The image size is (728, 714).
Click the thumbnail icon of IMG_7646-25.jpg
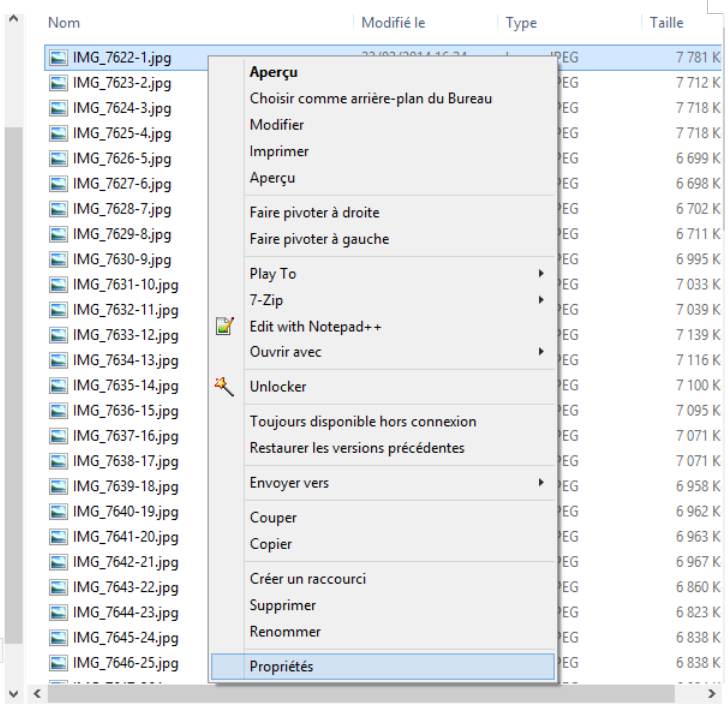pyautogui.click(x=59, y=663)
